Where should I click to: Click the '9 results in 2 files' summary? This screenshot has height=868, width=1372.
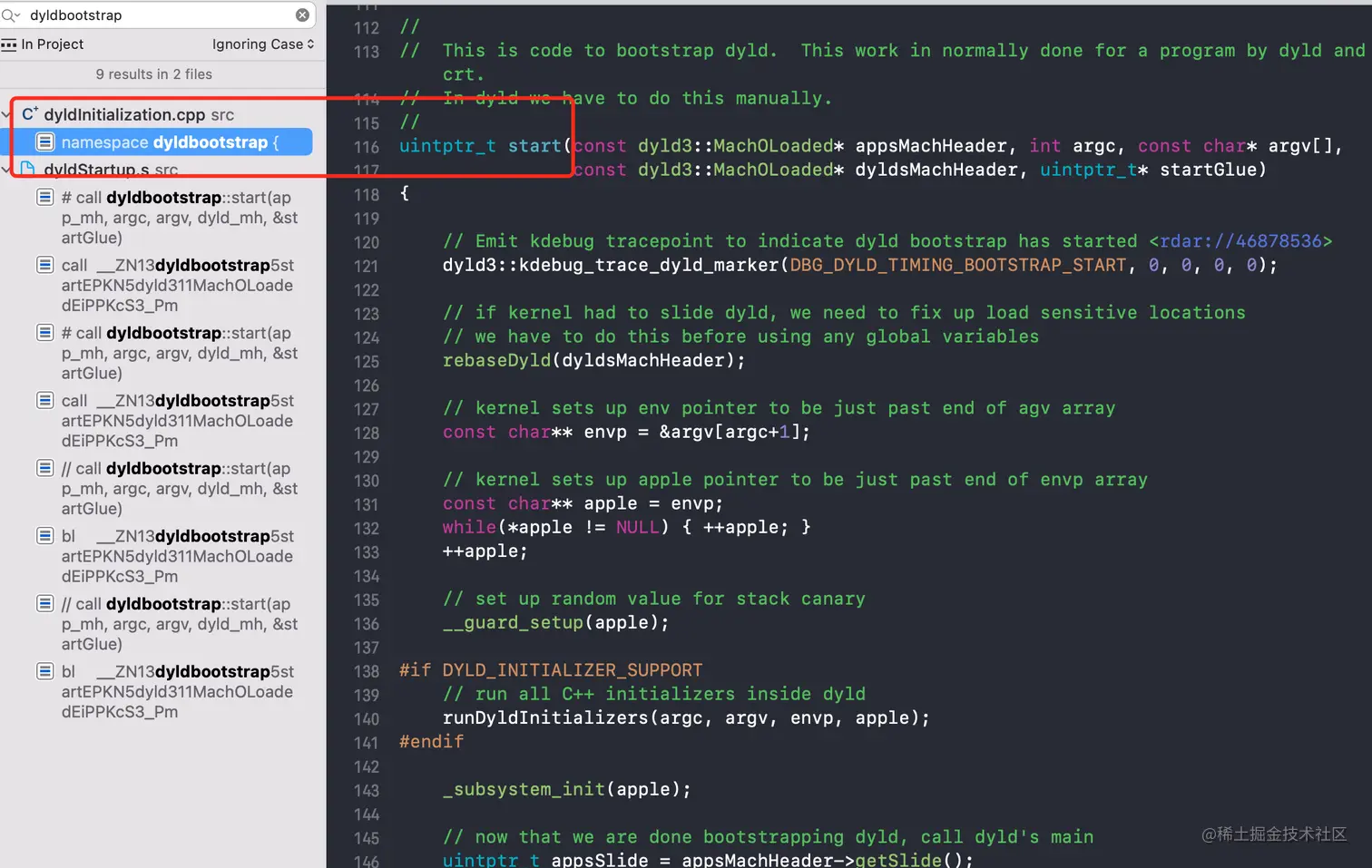154,74
